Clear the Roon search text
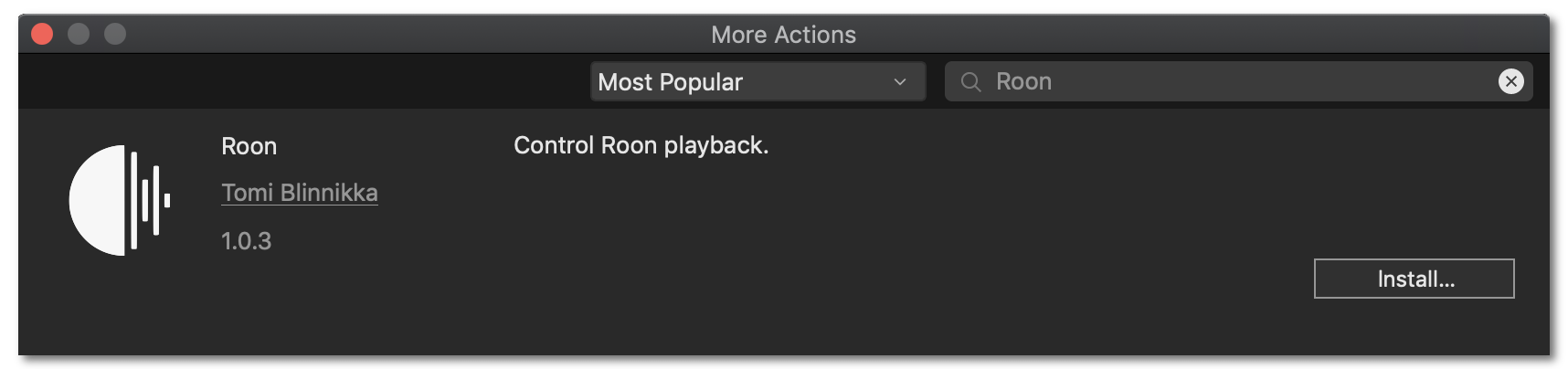1568x369 pixels. (x=1510, y=81)
